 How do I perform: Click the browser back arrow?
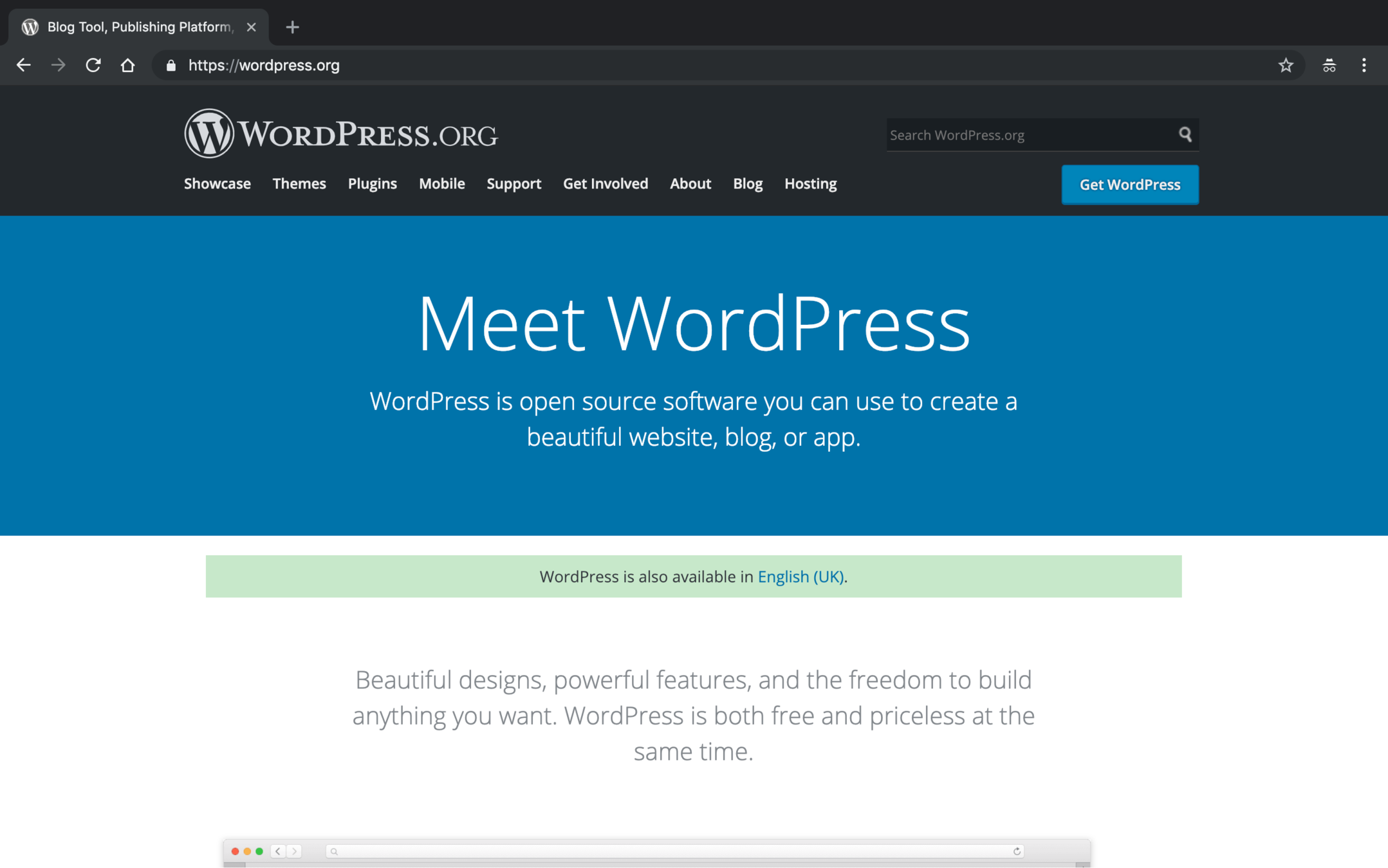pos(24,65)
